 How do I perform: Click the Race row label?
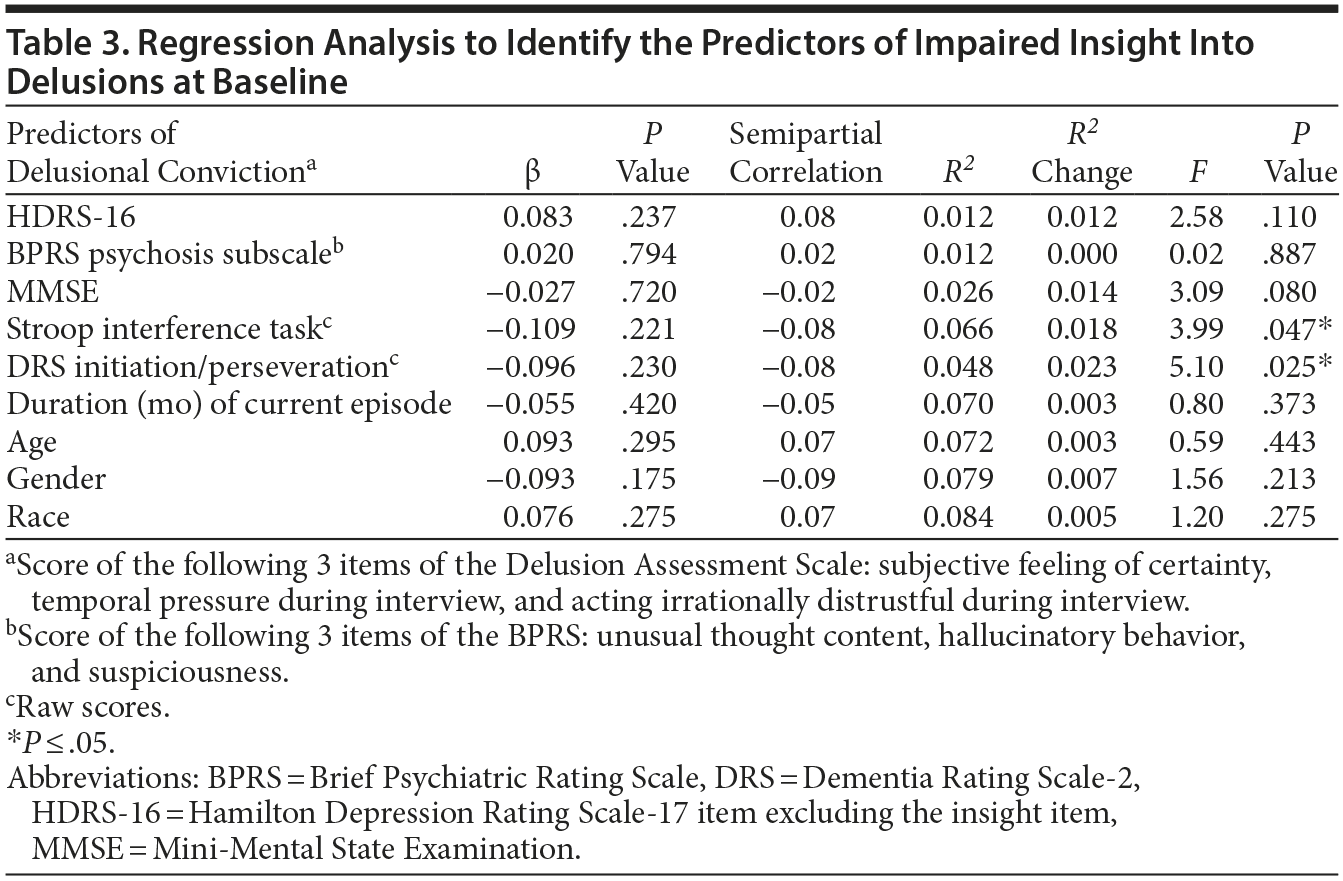tap(38, 517)
